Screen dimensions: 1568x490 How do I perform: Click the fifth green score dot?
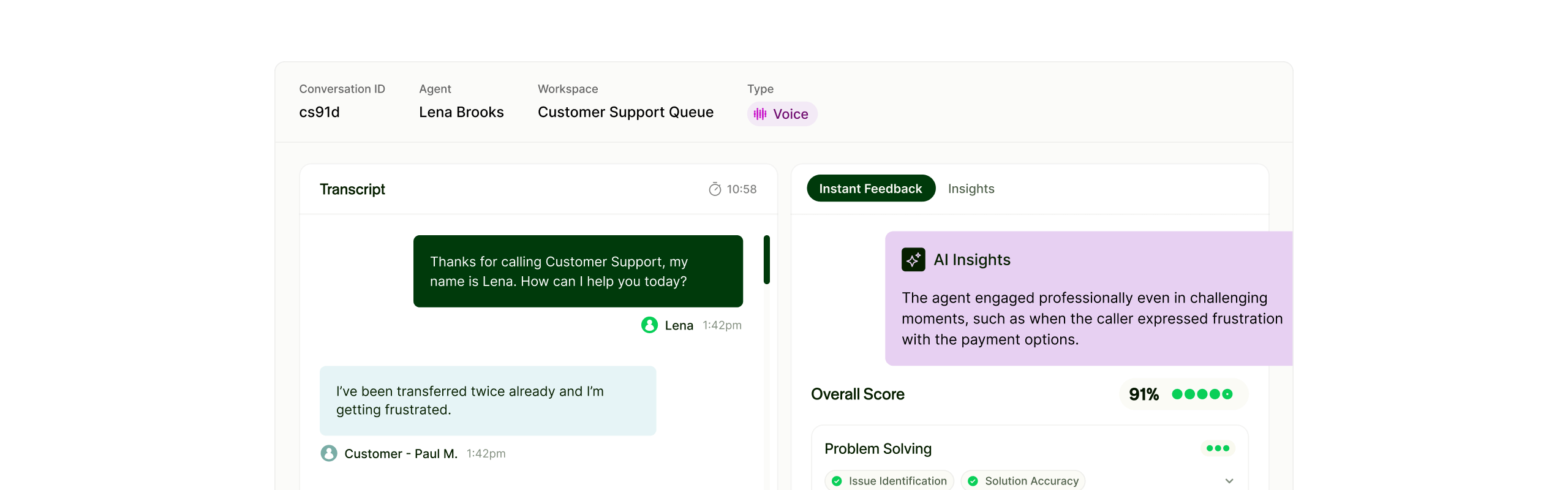click(x=1227, y=394)
